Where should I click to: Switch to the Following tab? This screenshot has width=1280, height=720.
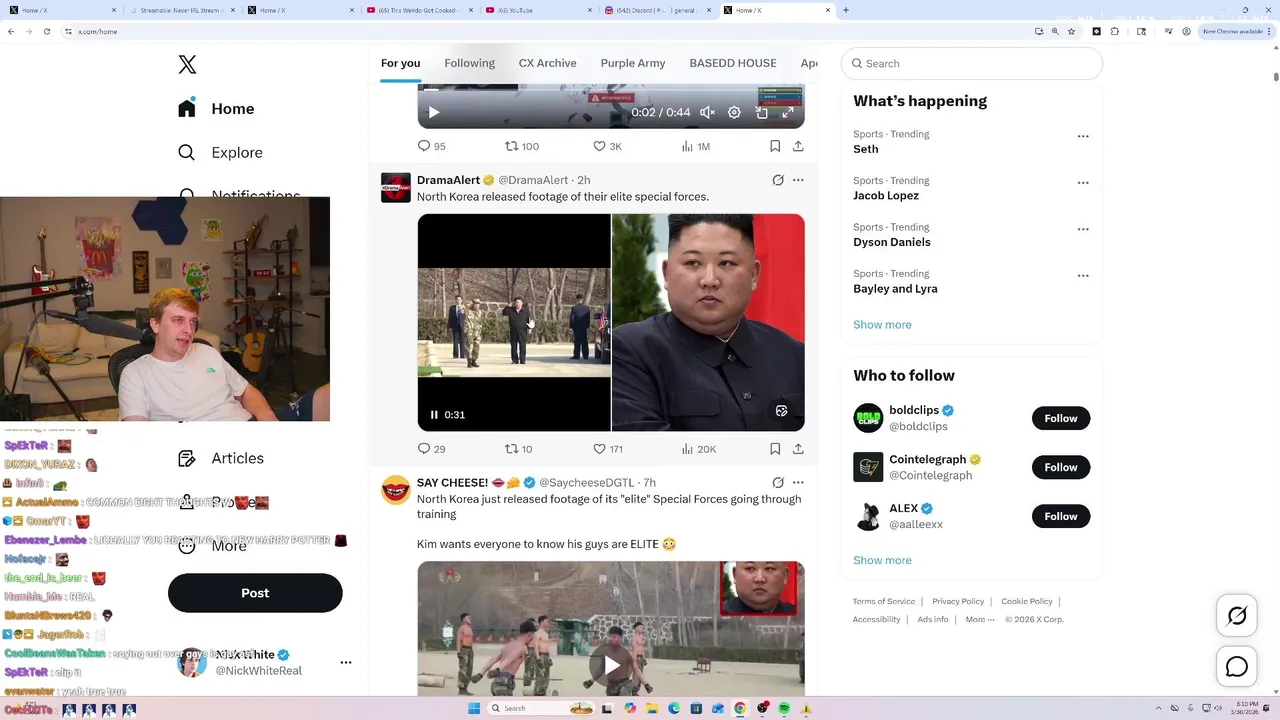tap(470, 63)
